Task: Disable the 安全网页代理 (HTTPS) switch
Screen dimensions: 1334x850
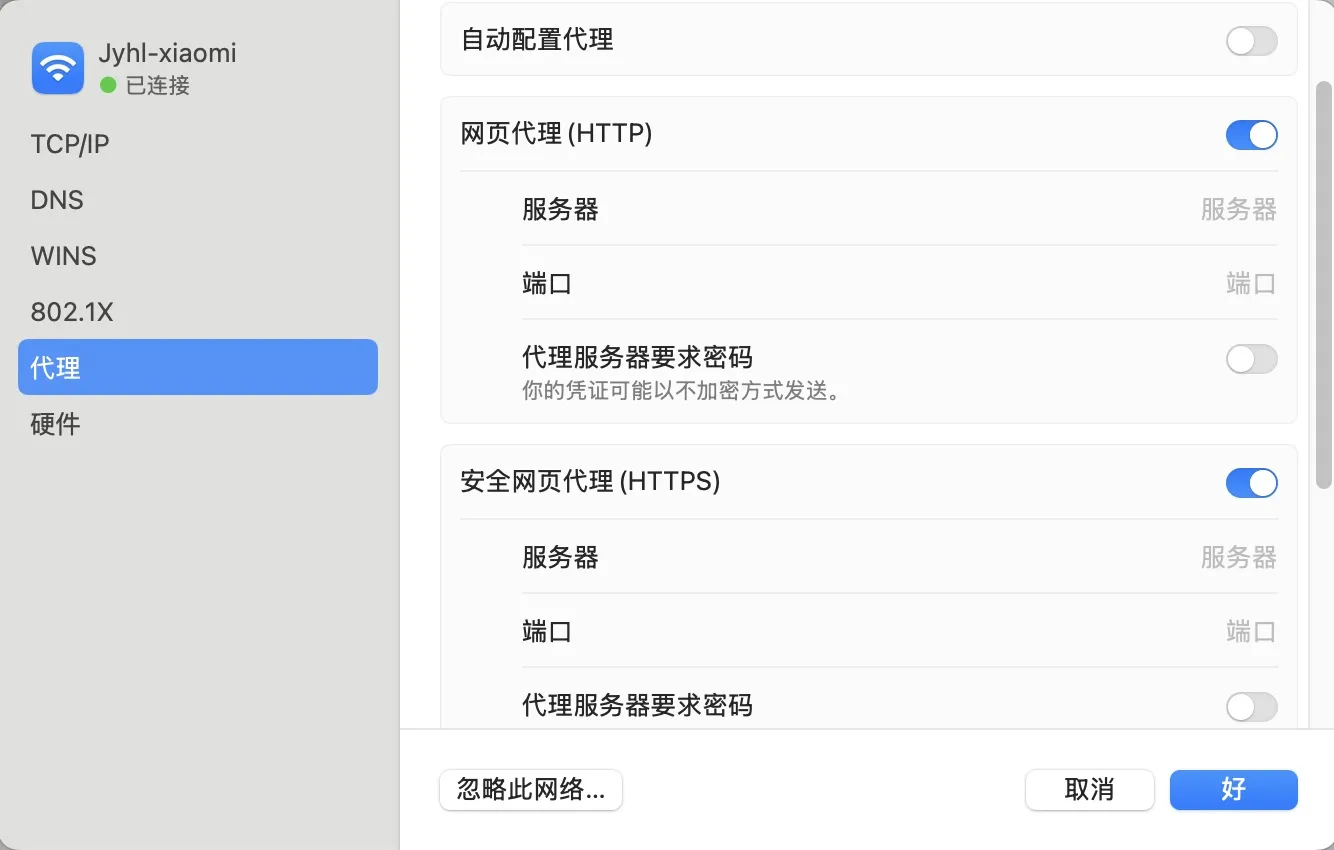Action: pos(1251,482)
